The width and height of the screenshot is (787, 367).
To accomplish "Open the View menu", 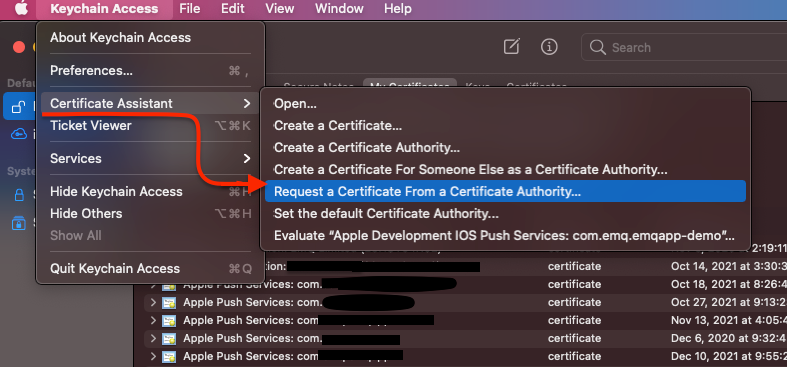I will [280, 9].
